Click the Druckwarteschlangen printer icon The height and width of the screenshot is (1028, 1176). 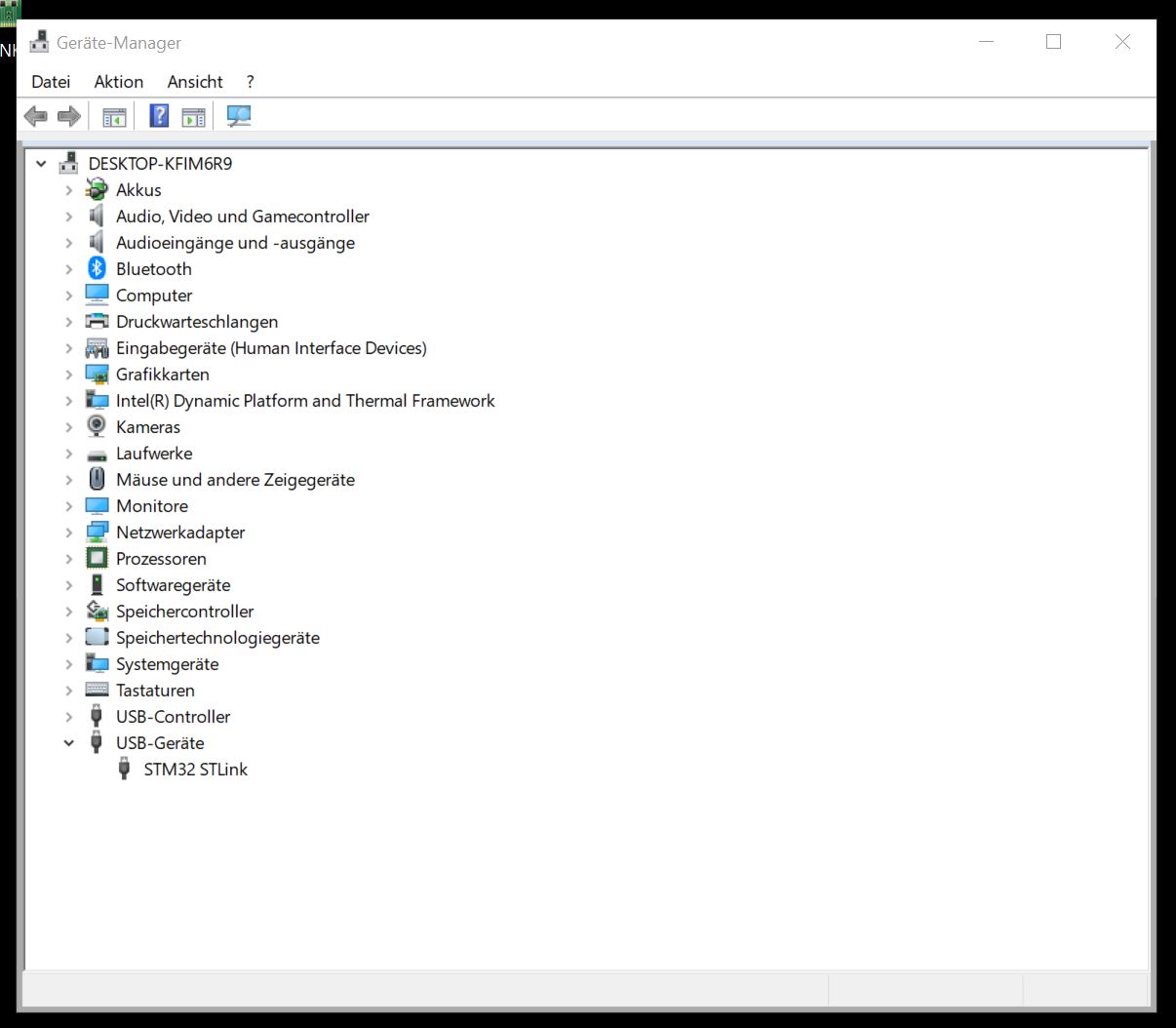pyautogui.click(x=97, y=322)
